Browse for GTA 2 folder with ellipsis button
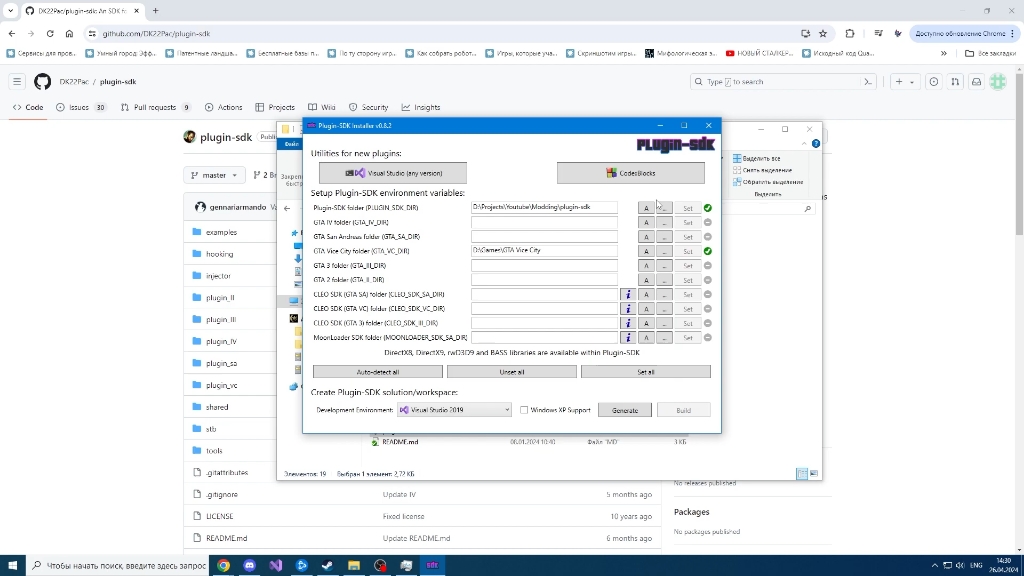The image size is (1024, 576). click(664, 280)
